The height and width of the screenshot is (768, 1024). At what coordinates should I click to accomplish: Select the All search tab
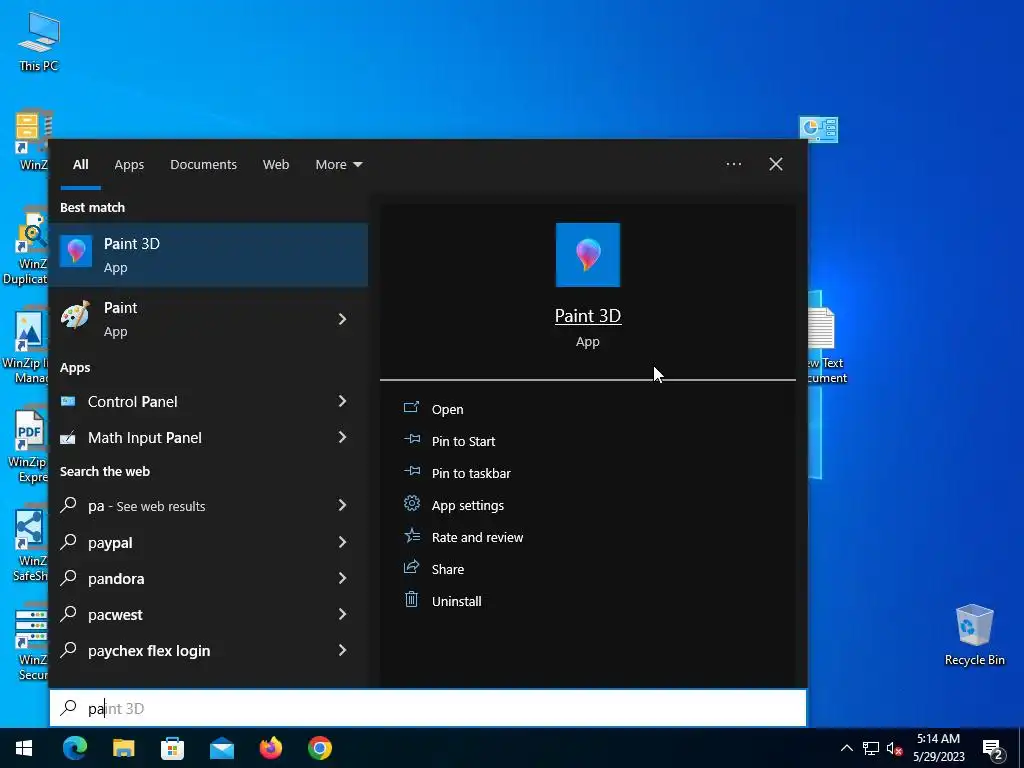tap(80, 165)
